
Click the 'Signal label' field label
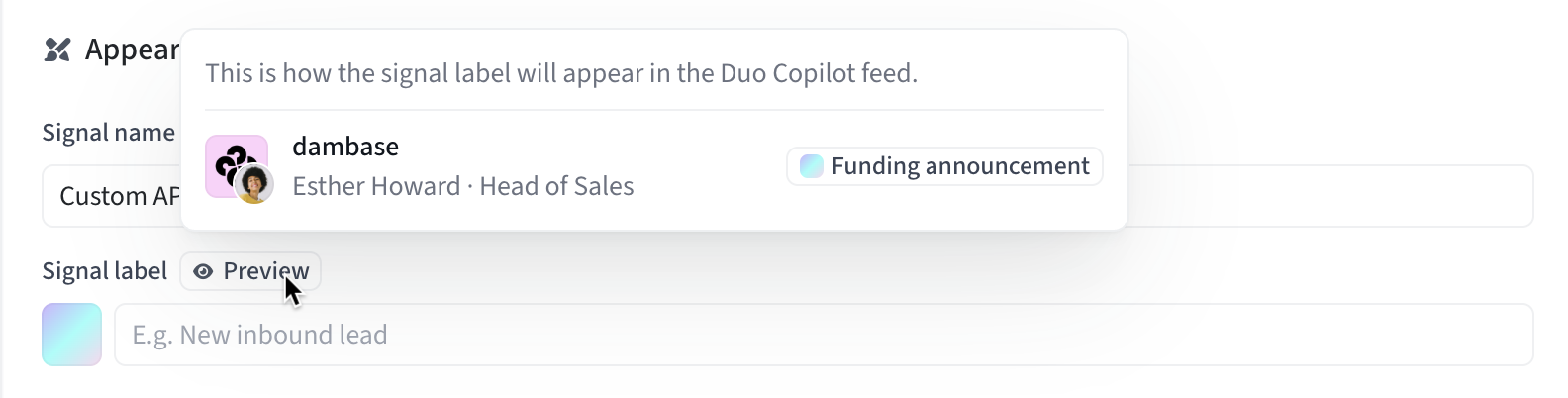[104, 271]
